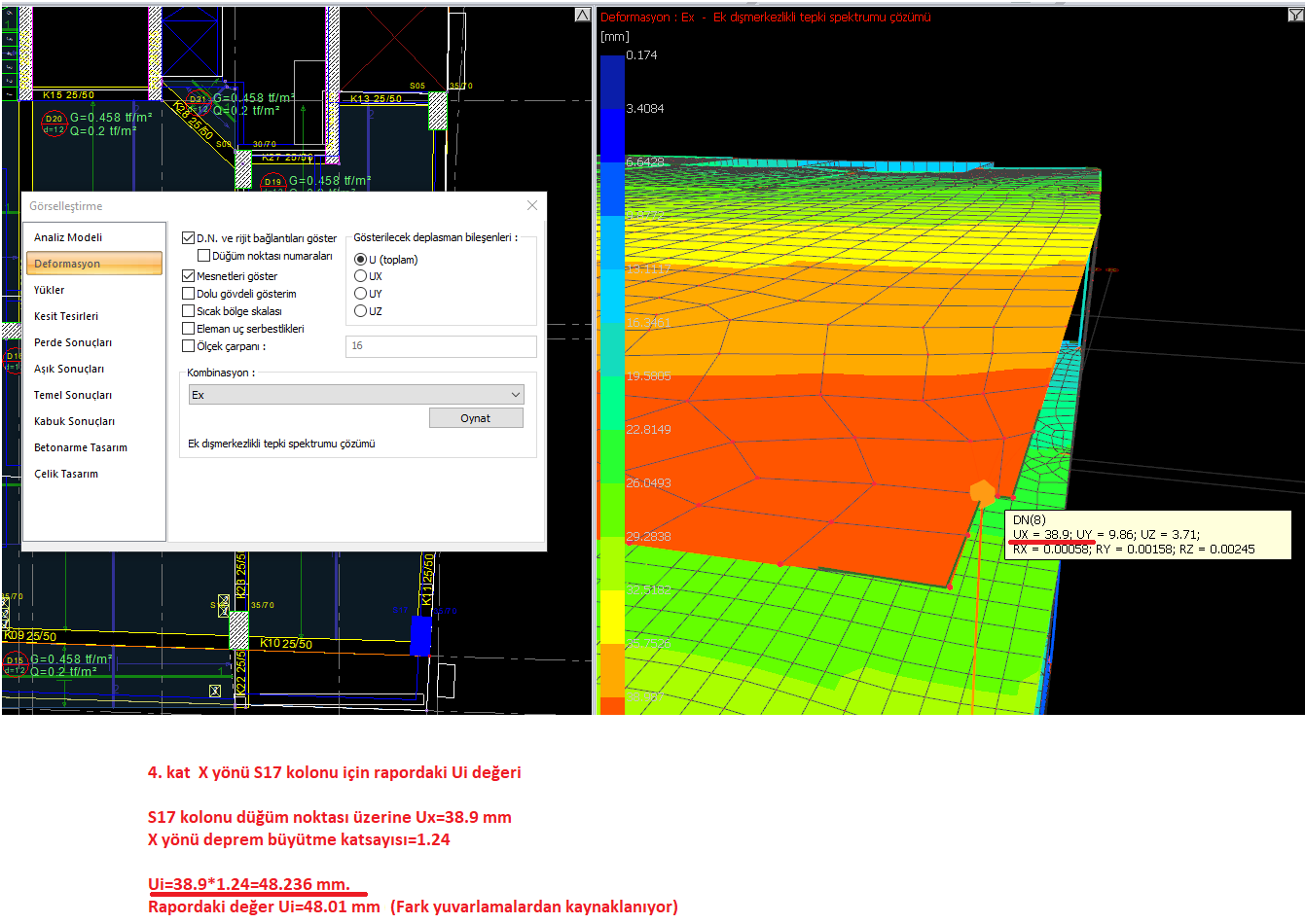Click 'X yönü deprem büyütme katsayısı=1.24' text

tap(299, 839)
